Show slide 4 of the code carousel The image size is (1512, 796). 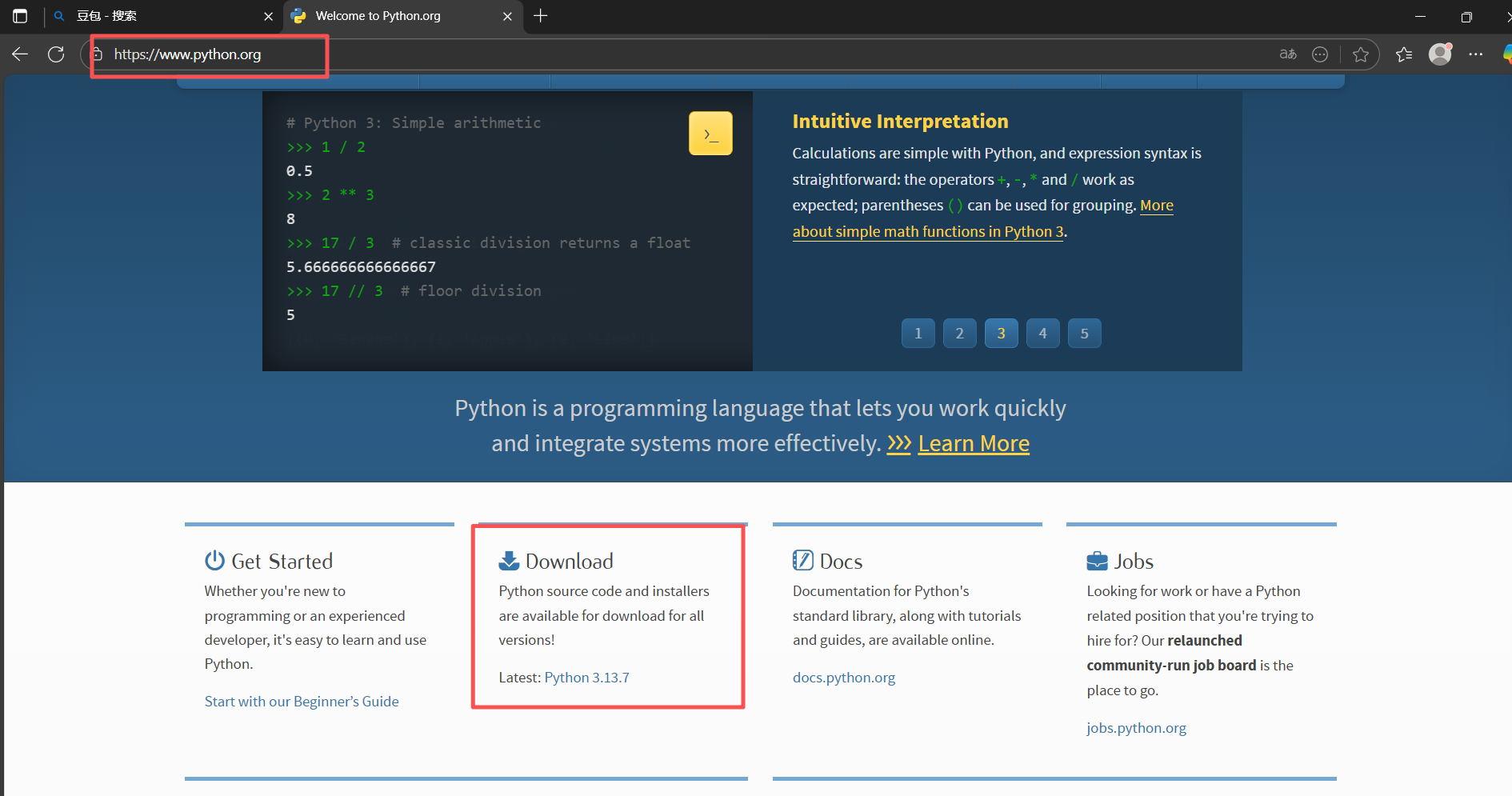tap(1043, 334)
